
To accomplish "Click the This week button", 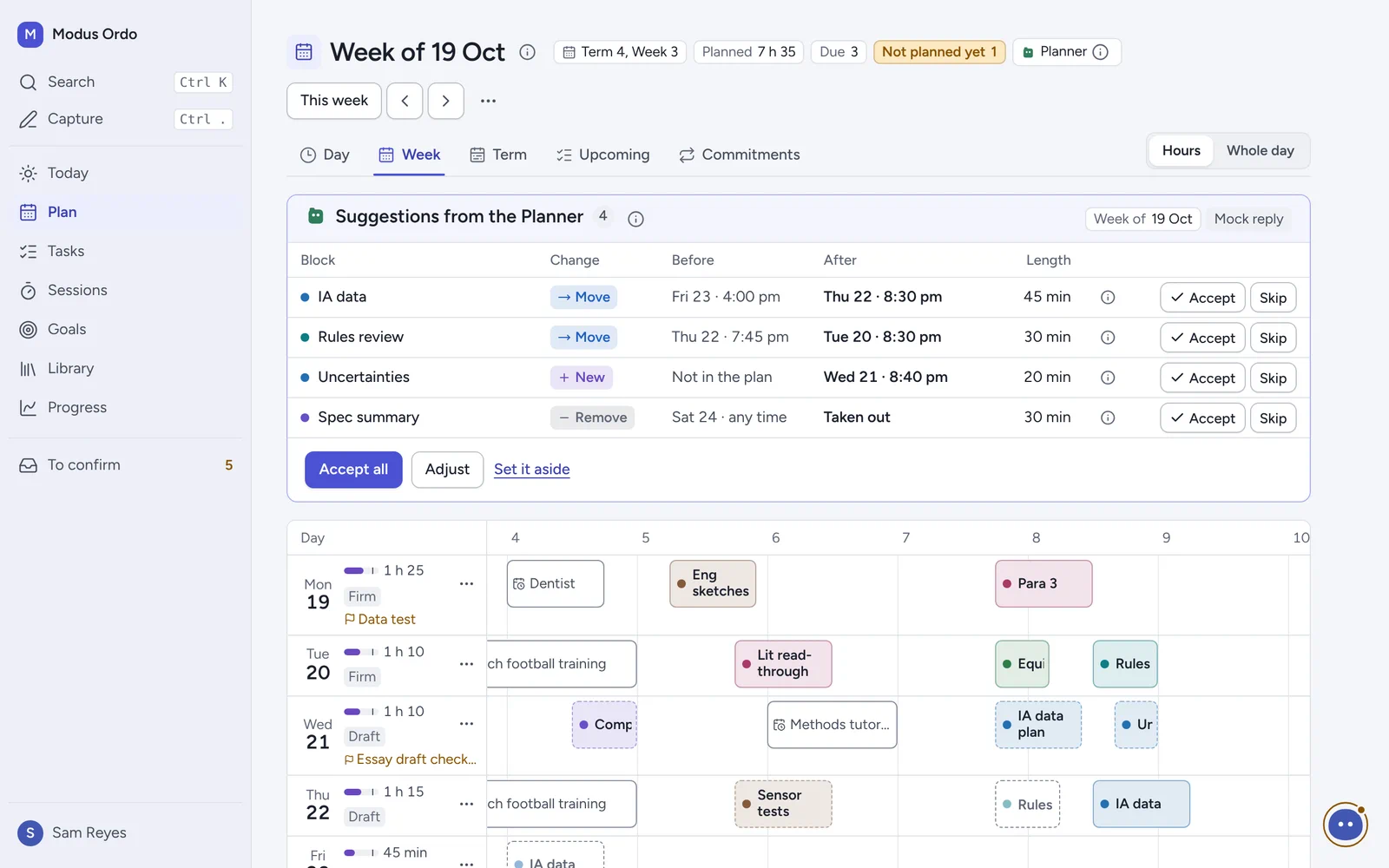I will point(334,101).
